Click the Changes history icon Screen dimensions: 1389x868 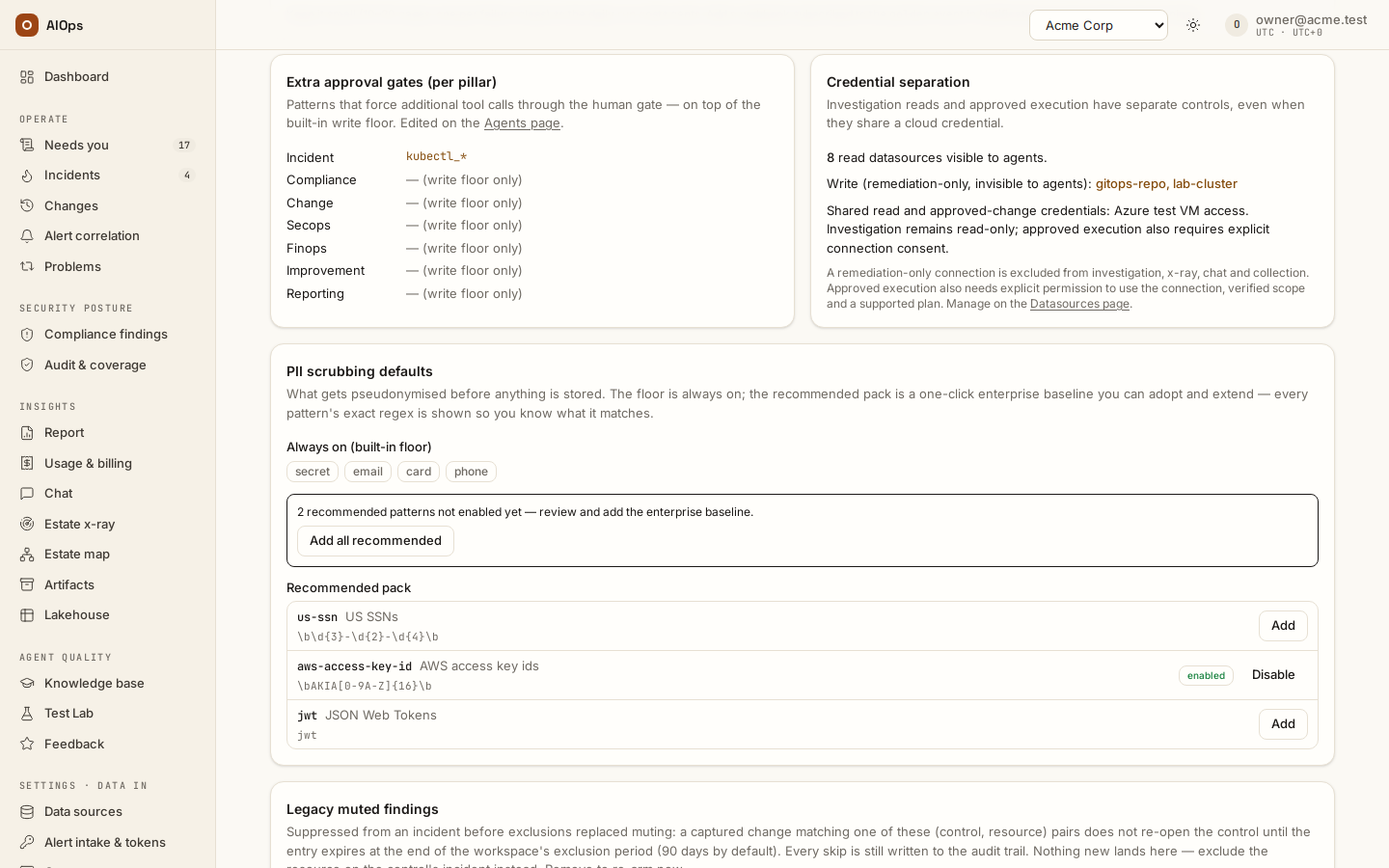click(27, 206)
